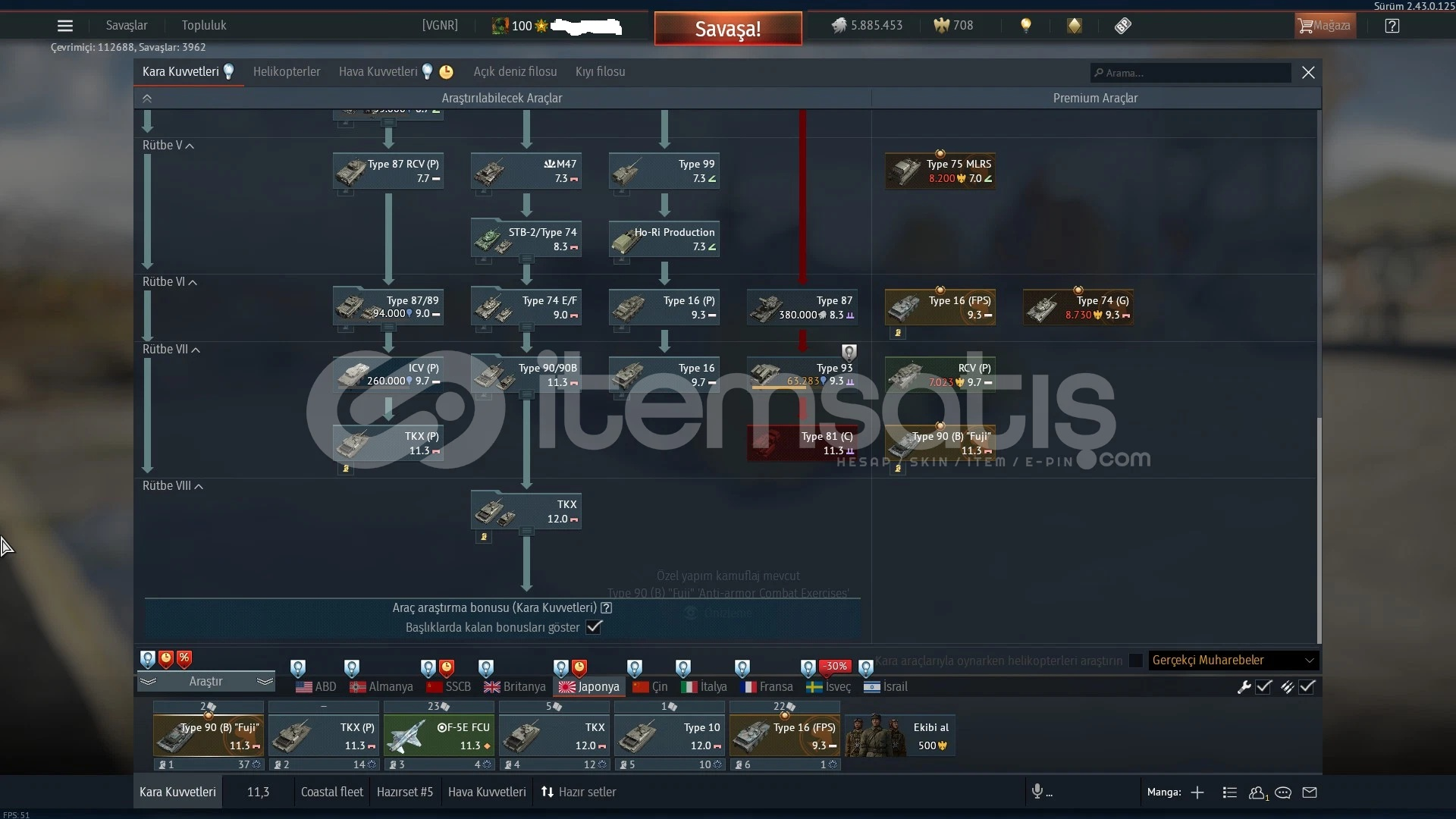The image size is (1456, 819).
Task: Collapse Rütbe VI rank section
Action: pyautogui.click(x=170, y=282)
